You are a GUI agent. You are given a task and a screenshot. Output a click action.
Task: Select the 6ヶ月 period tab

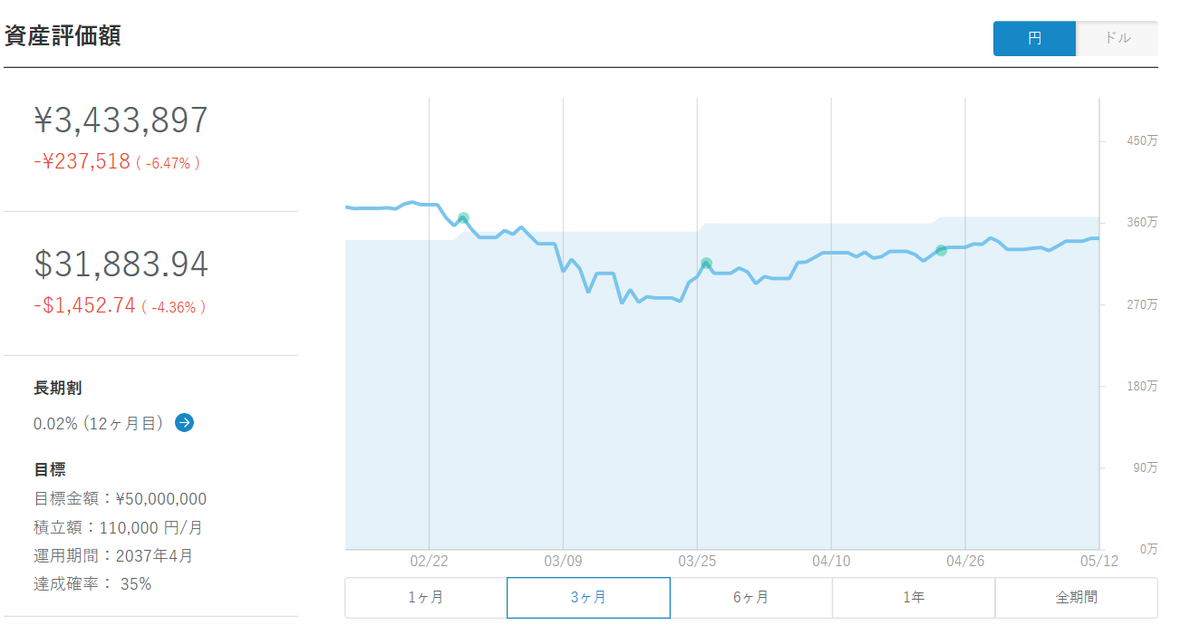click(x=751, y=598)
